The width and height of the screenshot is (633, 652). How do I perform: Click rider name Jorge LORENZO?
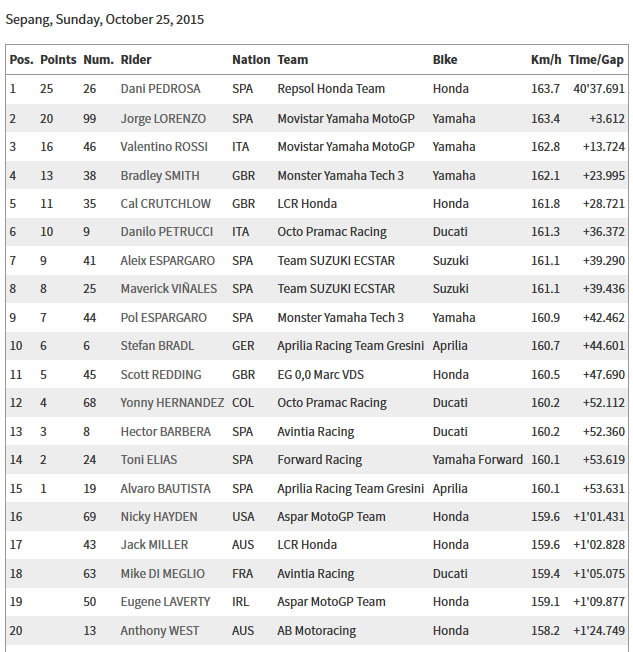pyautogui.click(x=163, y=119)
